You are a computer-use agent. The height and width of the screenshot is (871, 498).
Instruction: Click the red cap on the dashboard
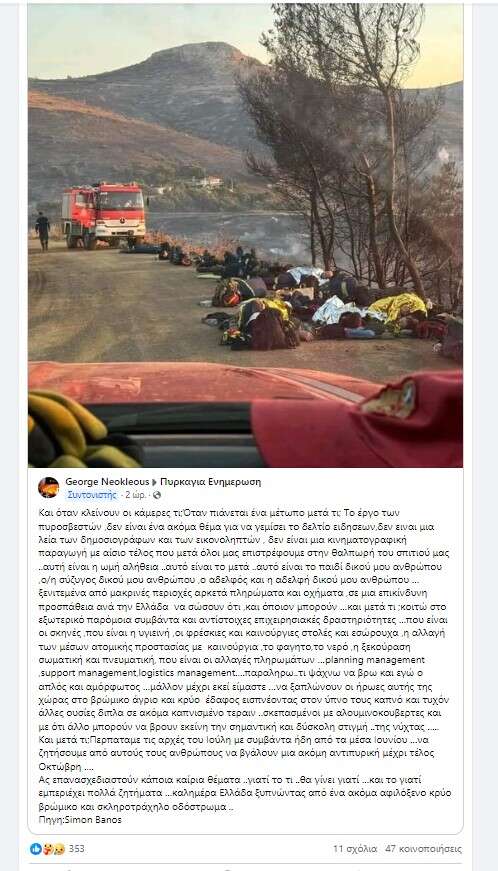[356, 421]
